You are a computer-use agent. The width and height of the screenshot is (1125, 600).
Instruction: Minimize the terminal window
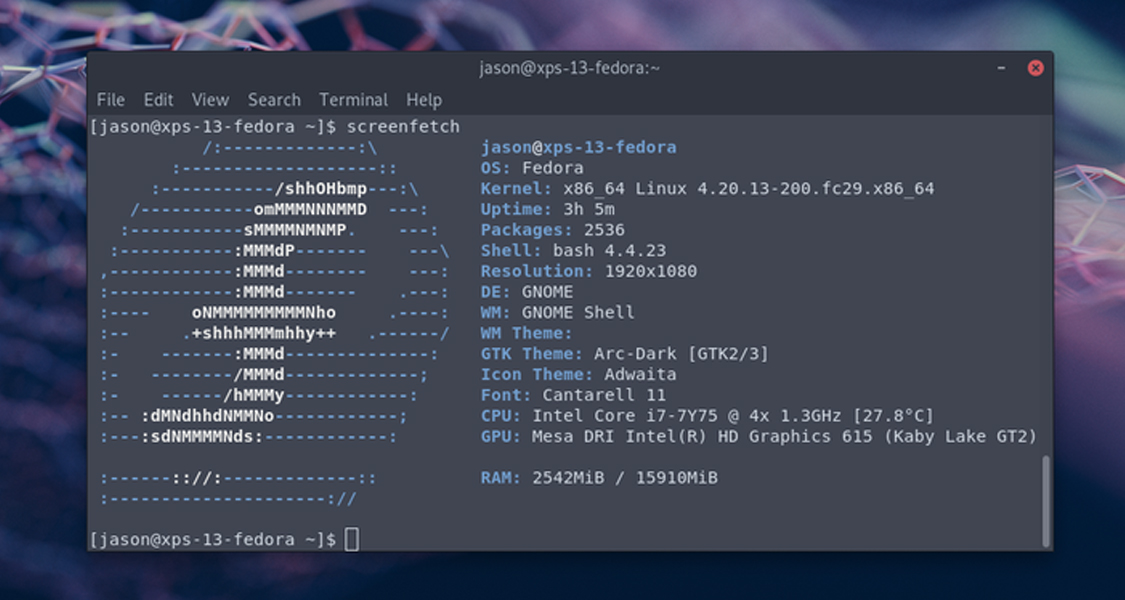pyautogui.click(x=999, y=67)
